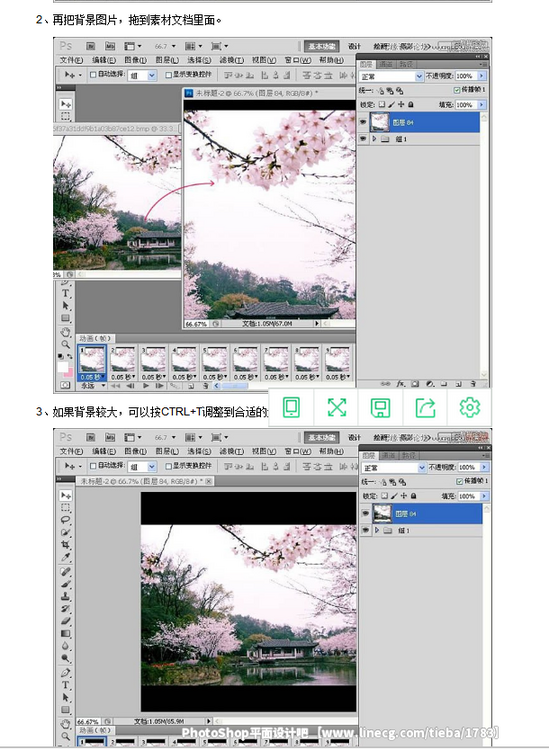This screenshot has height=750, width=549.
Task: Click the animation frames horizontal scrollbar
Action: pos(233,386)
